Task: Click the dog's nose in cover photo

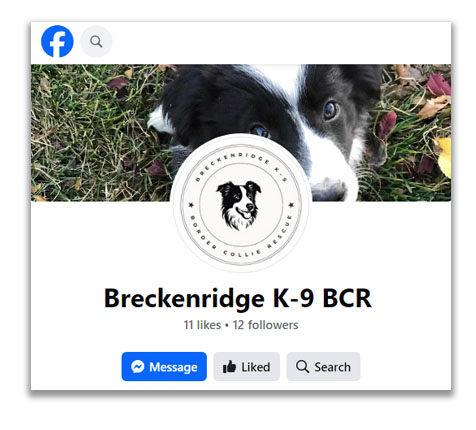Action: pyautogui.click(x=329, y=190)
